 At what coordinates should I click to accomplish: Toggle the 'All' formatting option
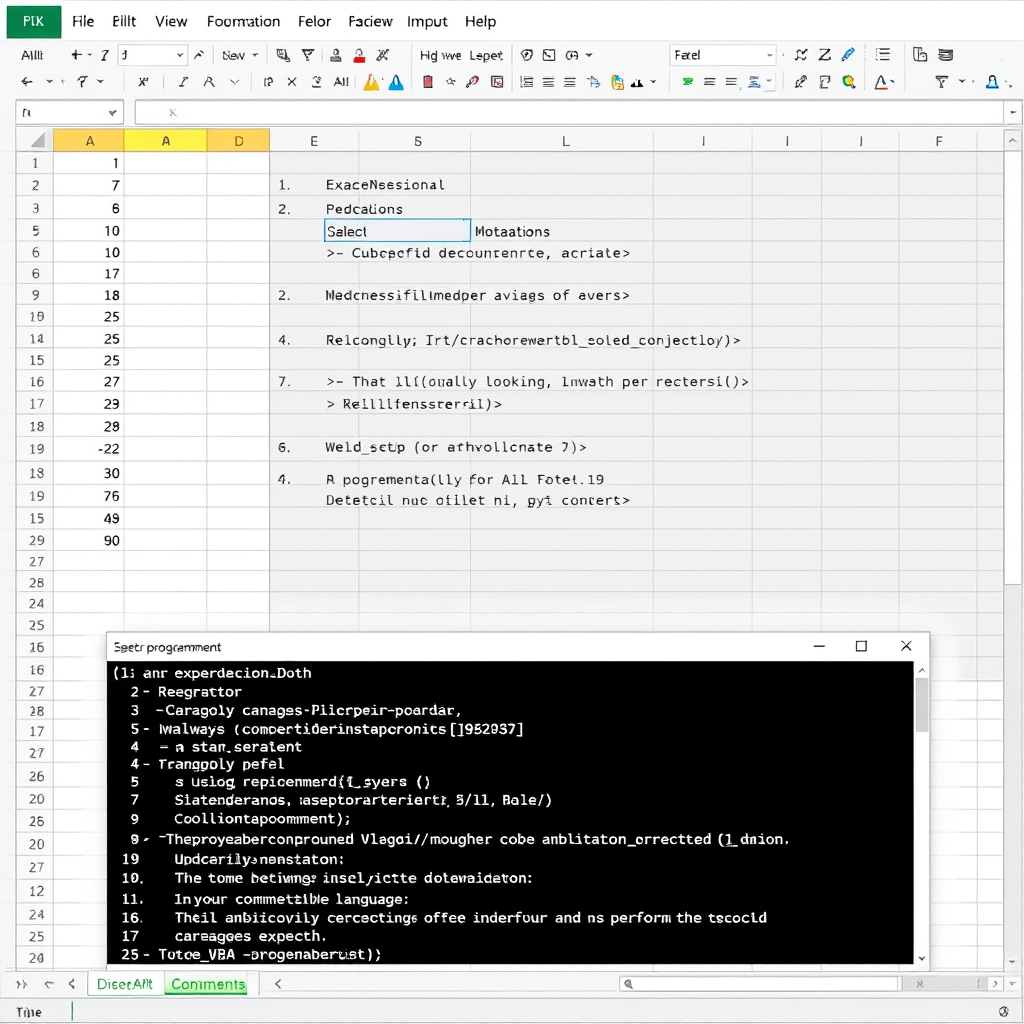pos(340,82)
